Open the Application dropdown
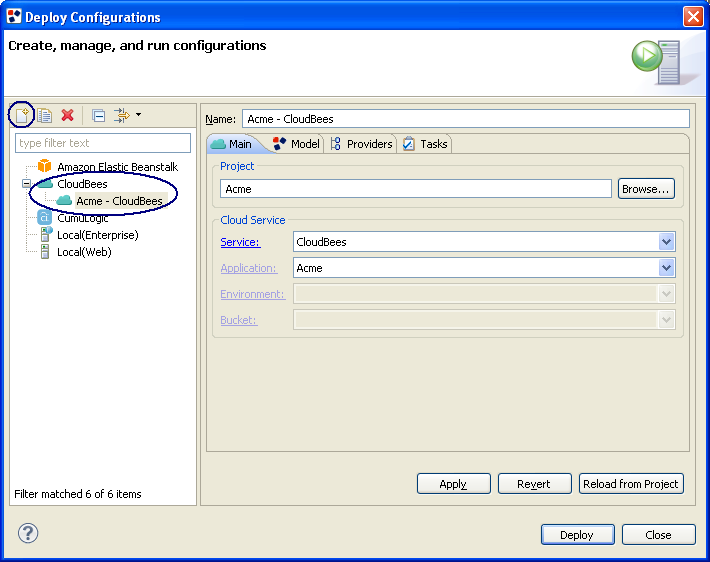 [x=666, y=268]
